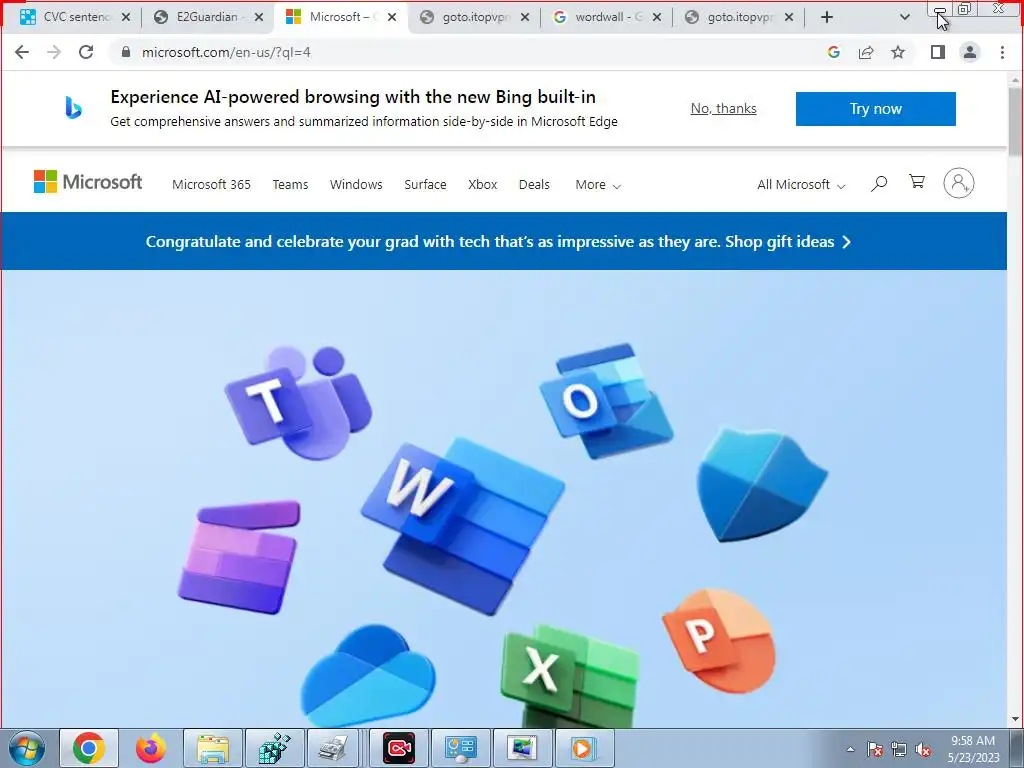The width and height of the screenshot is (1024, 768).
Task: Open the Microsoft 365 nav link
Action: pos(211,185)
